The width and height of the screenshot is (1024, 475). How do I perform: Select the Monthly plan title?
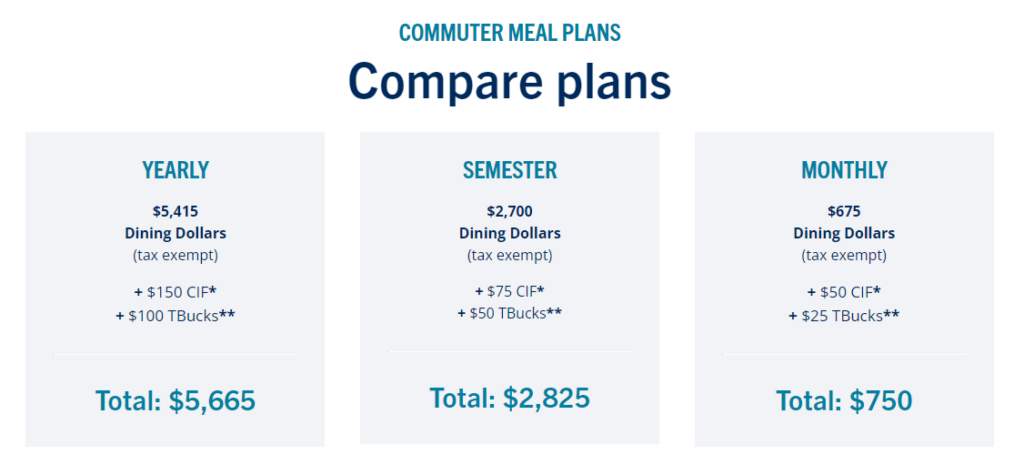click(x=844, y=171)
